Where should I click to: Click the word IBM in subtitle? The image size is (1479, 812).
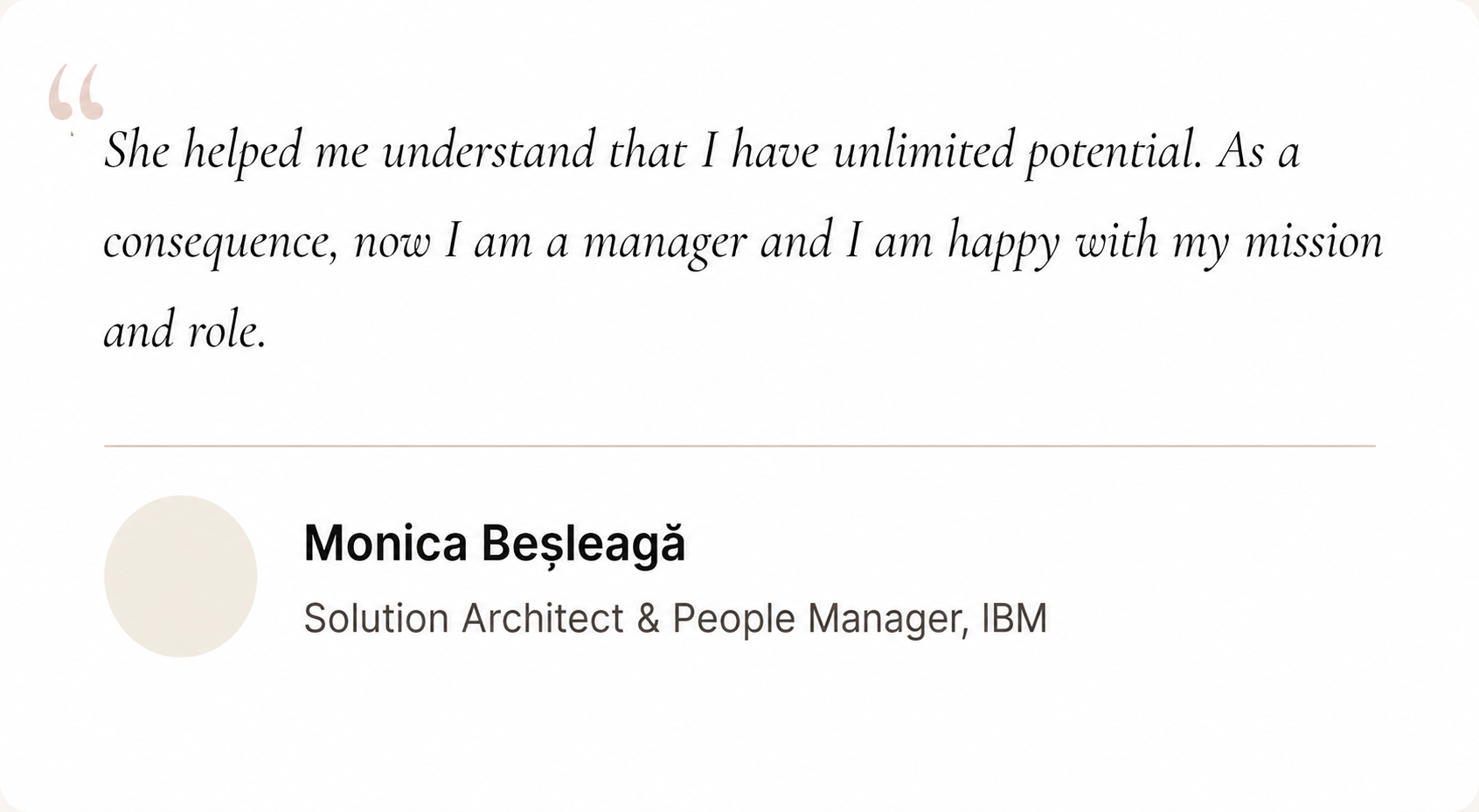click(1014, 618)
